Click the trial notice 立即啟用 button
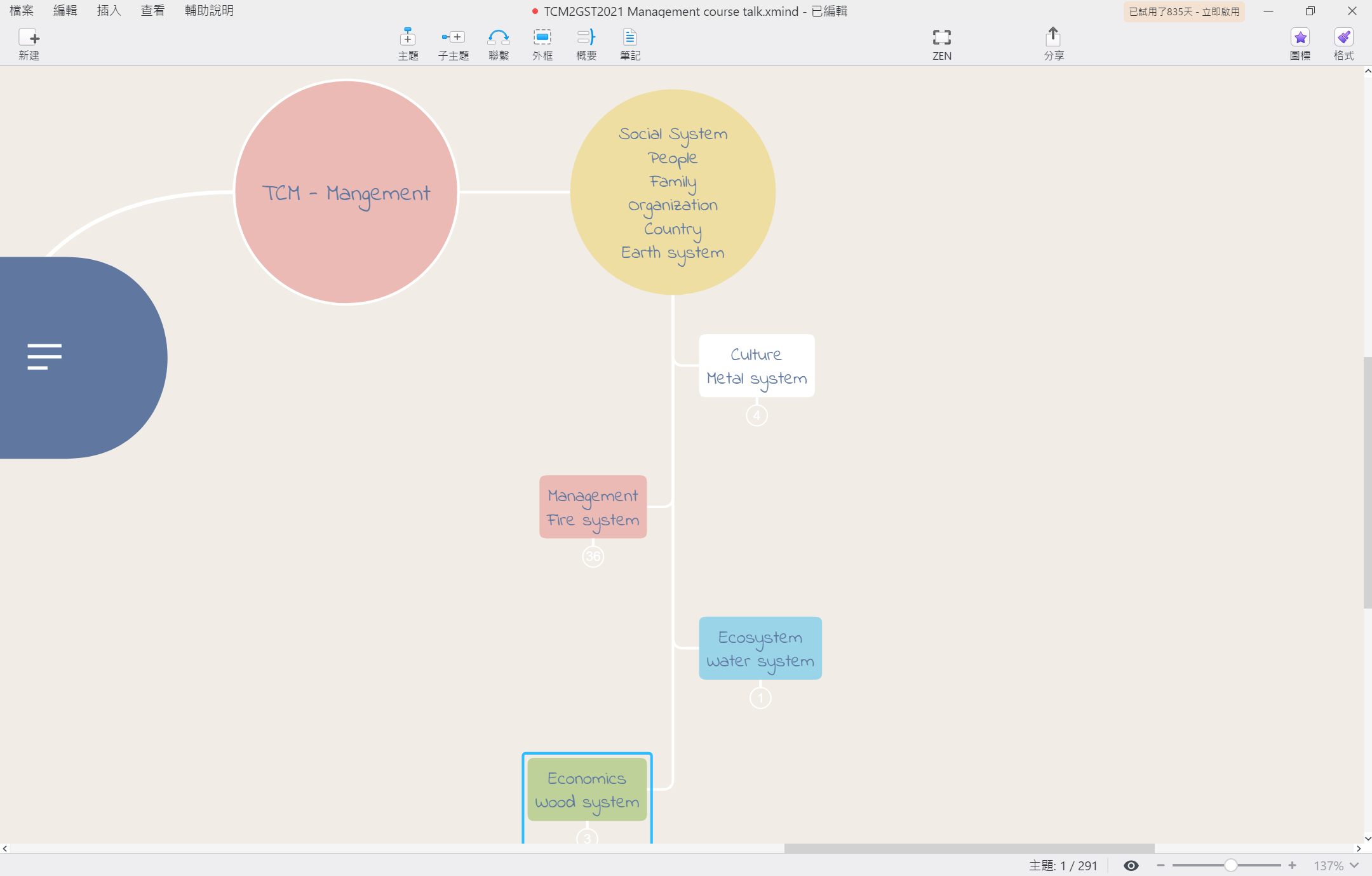This screenshot has height=876, width=1372. (1184, 11)
